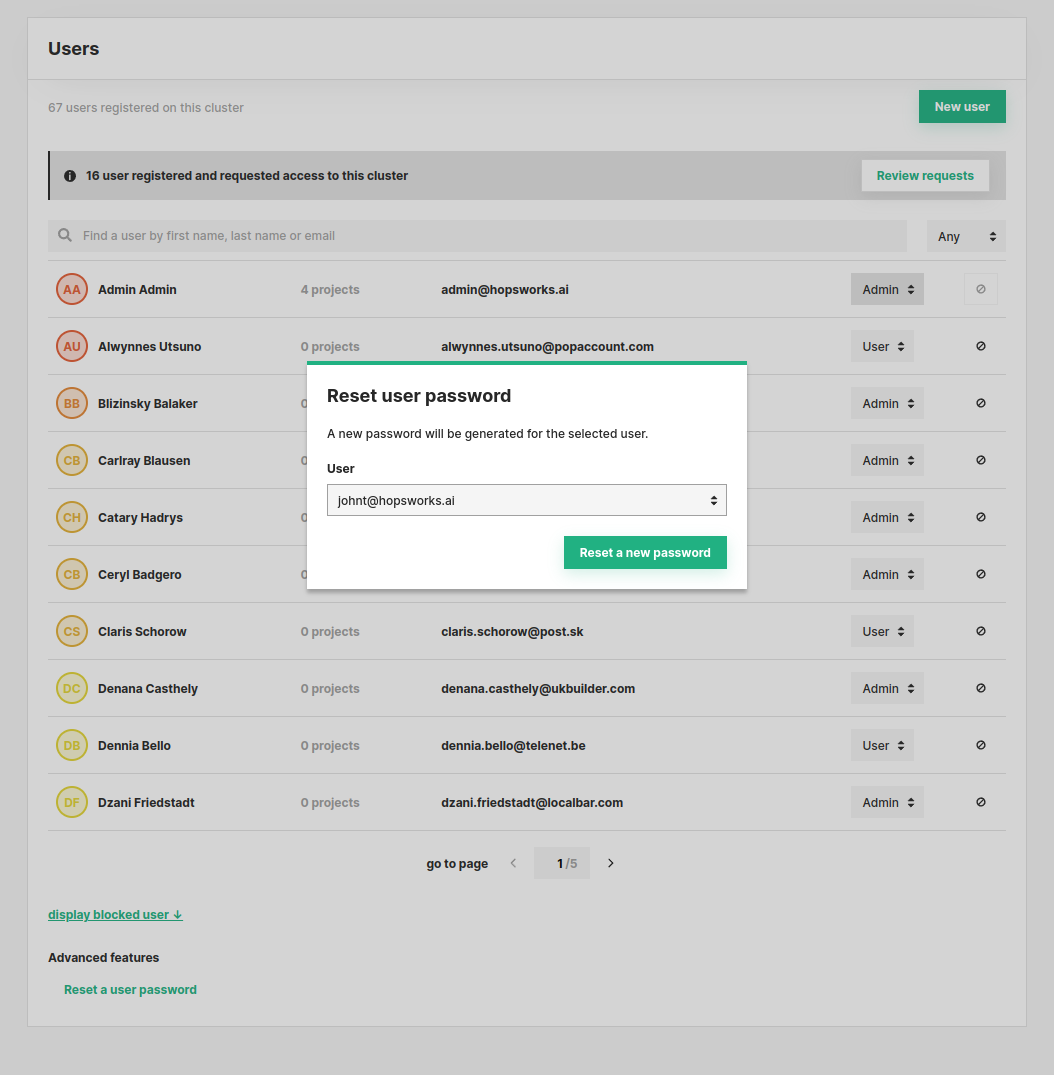
Task: Click Reset a new password
Action: click(x=645, y=551)
